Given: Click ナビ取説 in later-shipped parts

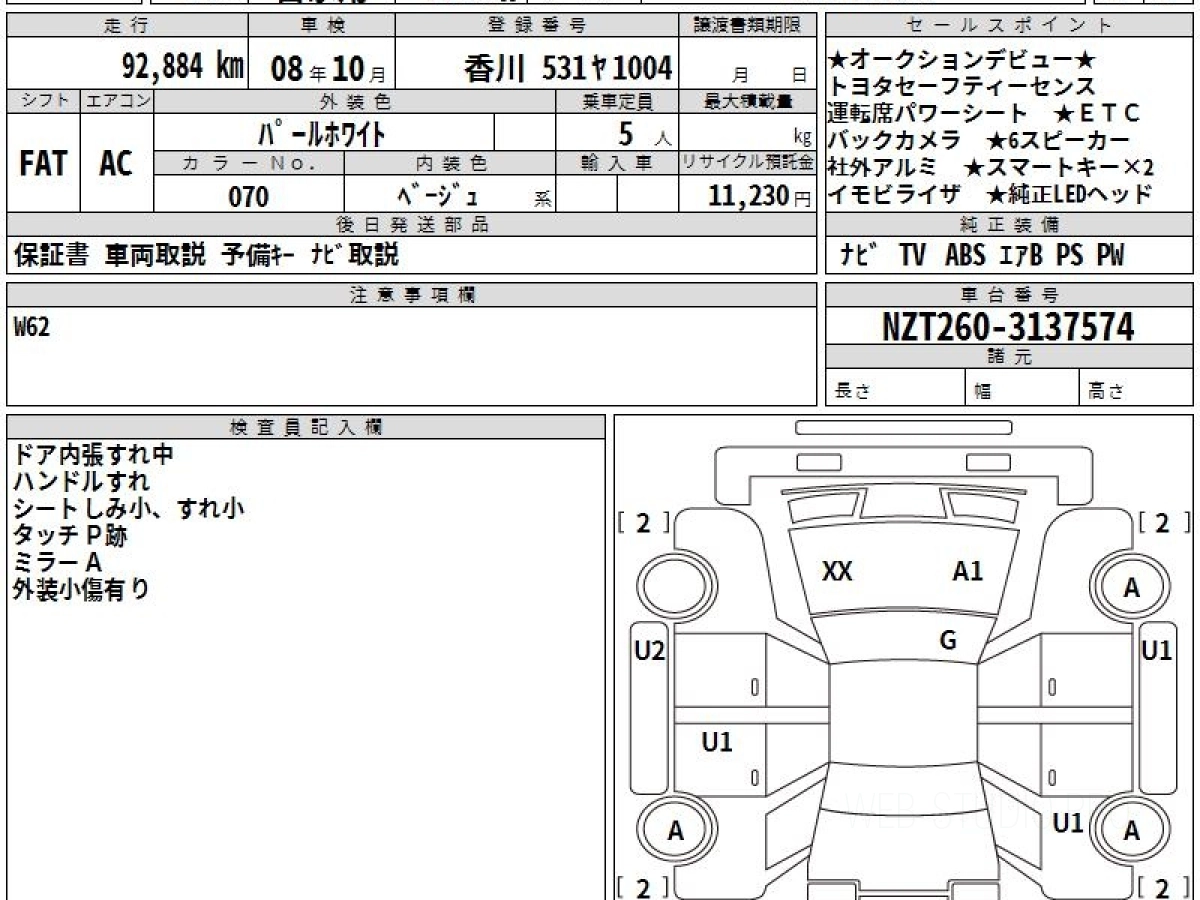Looking at the screenshot, I should (354, 255).
